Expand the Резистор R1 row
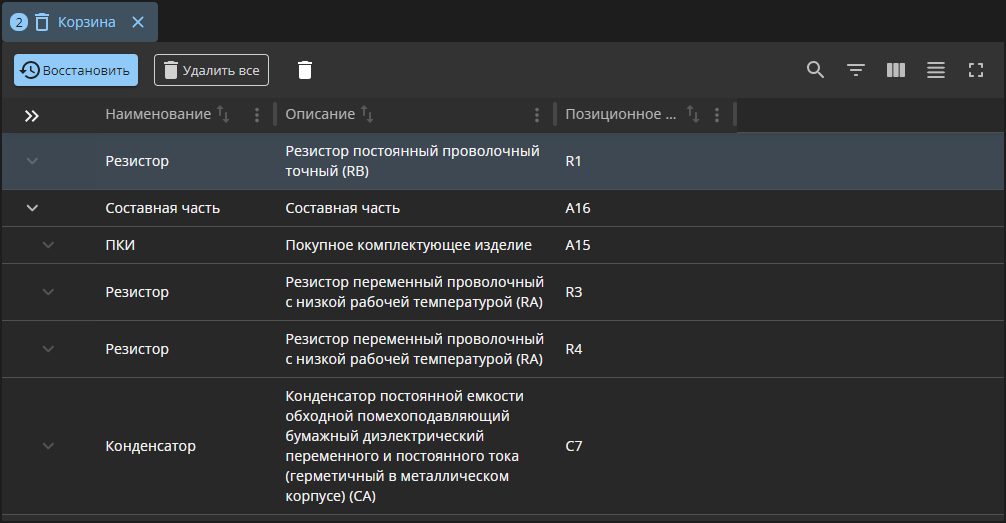Screen dimensions: 1006x523 point(32,161)
